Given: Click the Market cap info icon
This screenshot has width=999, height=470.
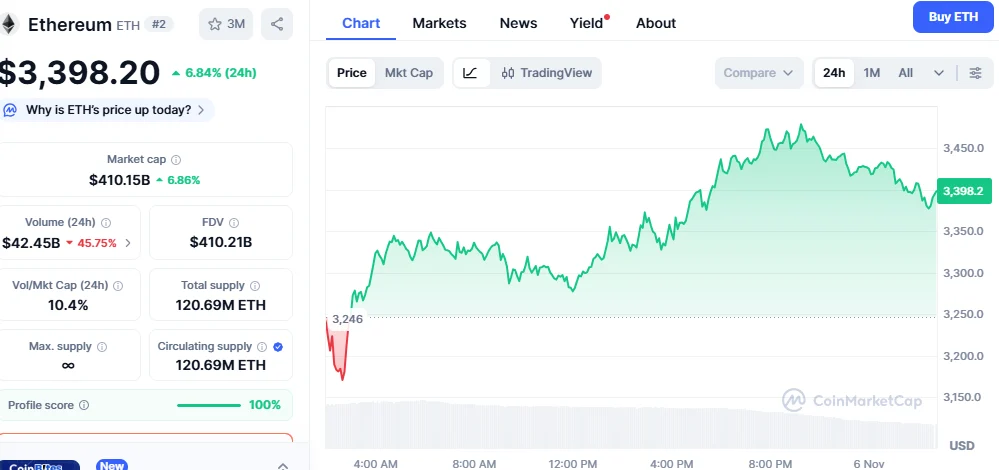Looking at the screenshot, I should [x=176, y=160].
